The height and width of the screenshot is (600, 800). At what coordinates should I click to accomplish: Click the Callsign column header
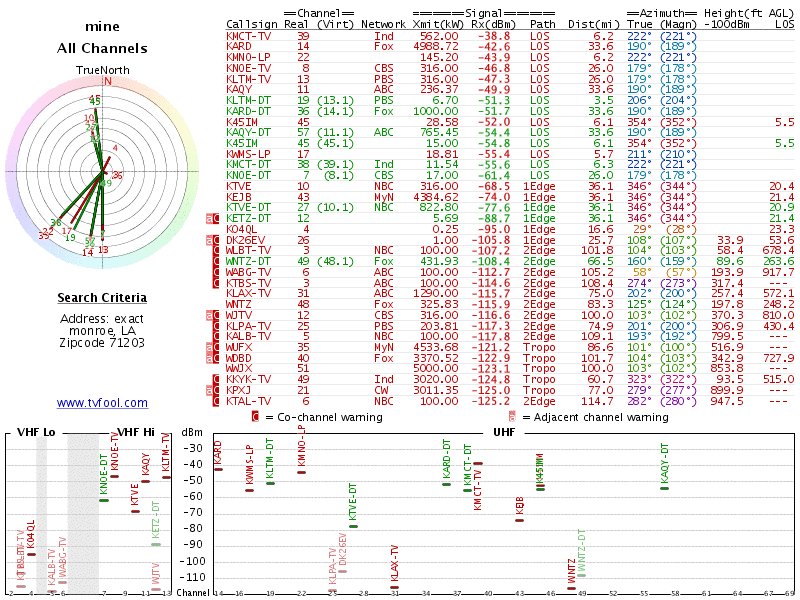click(x=252, y=23)
